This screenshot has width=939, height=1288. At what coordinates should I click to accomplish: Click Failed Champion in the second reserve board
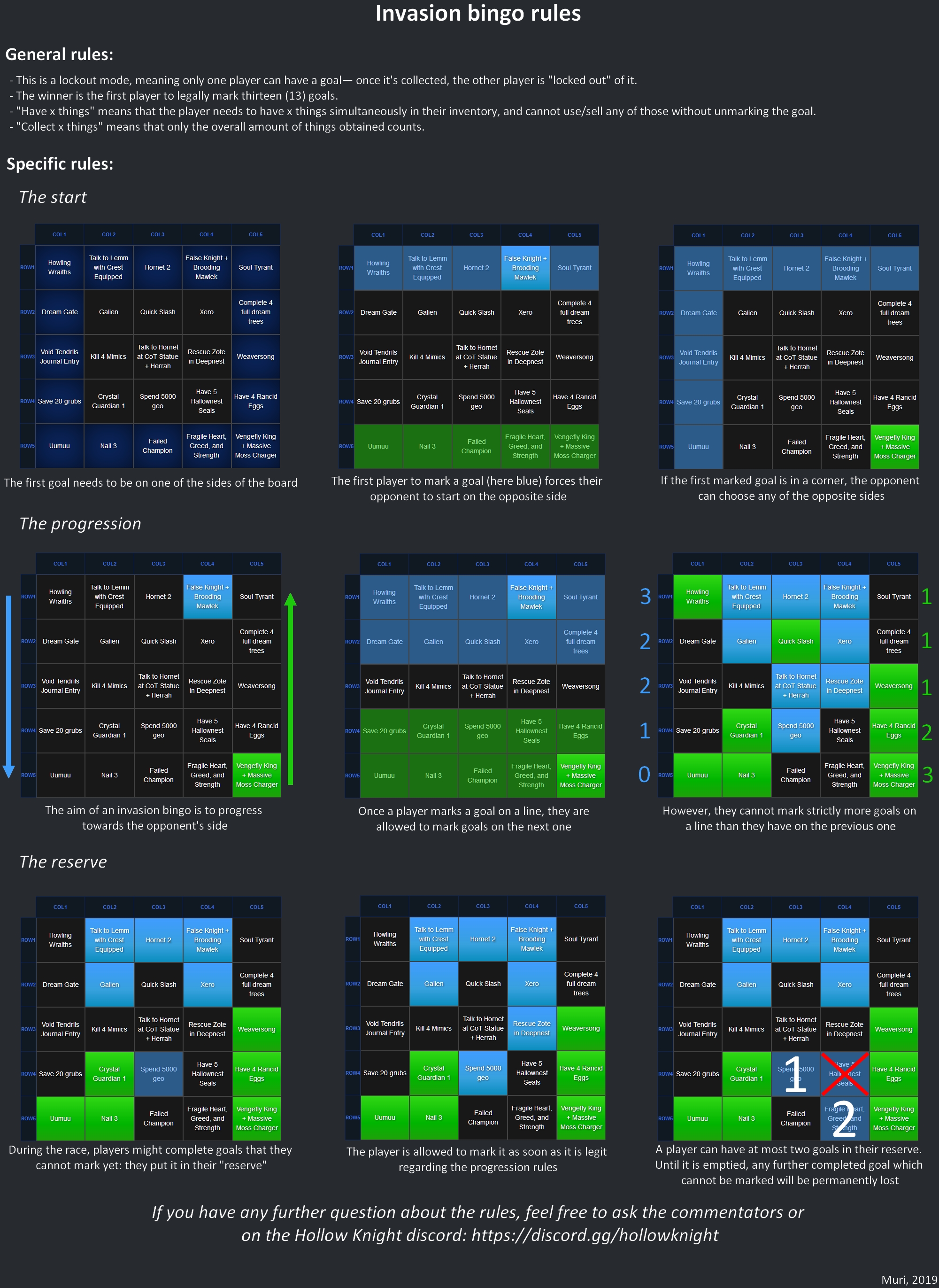click(483, 1117)
